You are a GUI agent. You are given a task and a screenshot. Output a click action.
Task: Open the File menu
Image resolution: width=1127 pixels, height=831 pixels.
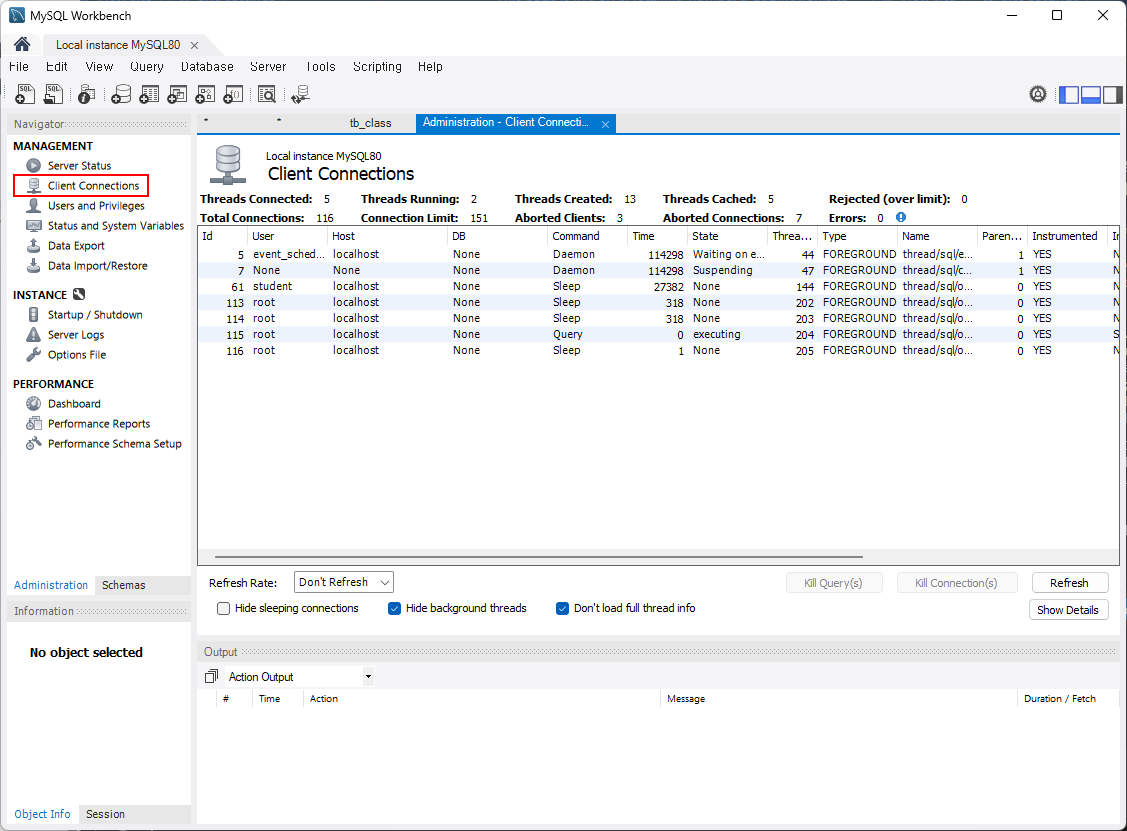[19, 67]
